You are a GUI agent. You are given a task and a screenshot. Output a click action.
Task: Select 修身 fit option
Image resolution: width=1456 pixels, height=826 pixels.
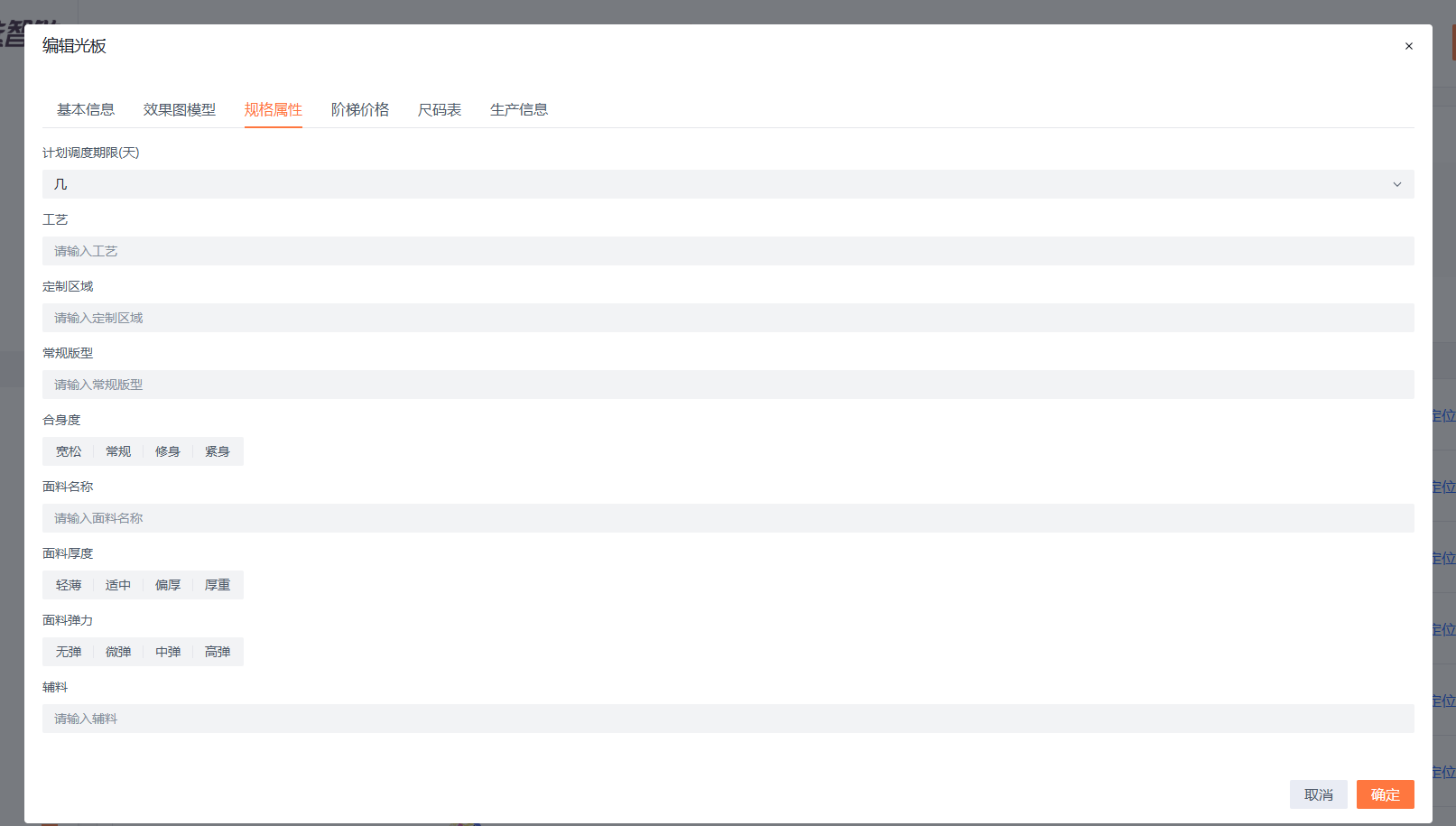pos(168,451)
